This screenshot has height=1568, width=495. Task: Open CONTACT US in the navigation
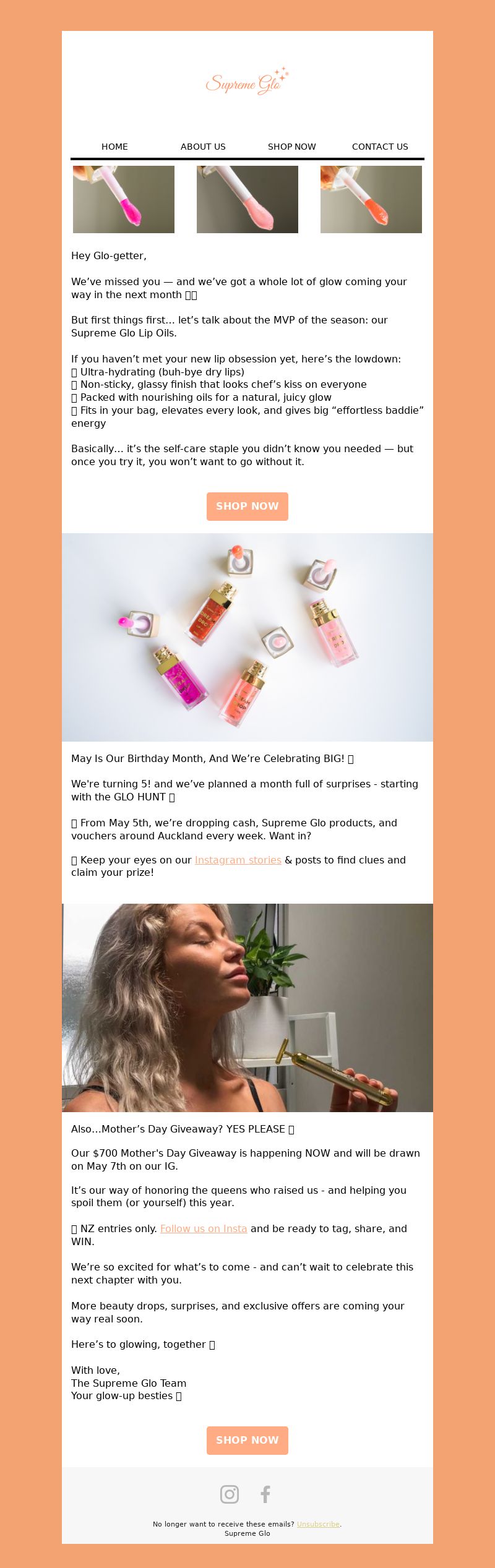[380, 147]
